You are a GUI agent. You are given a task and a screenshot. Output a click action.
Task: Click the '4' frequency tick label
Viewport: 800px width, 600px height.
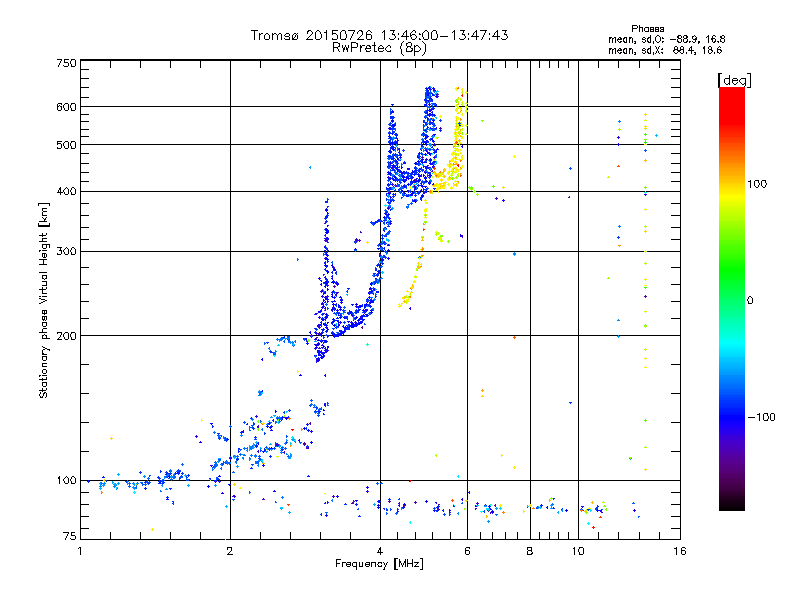(380, 551)
